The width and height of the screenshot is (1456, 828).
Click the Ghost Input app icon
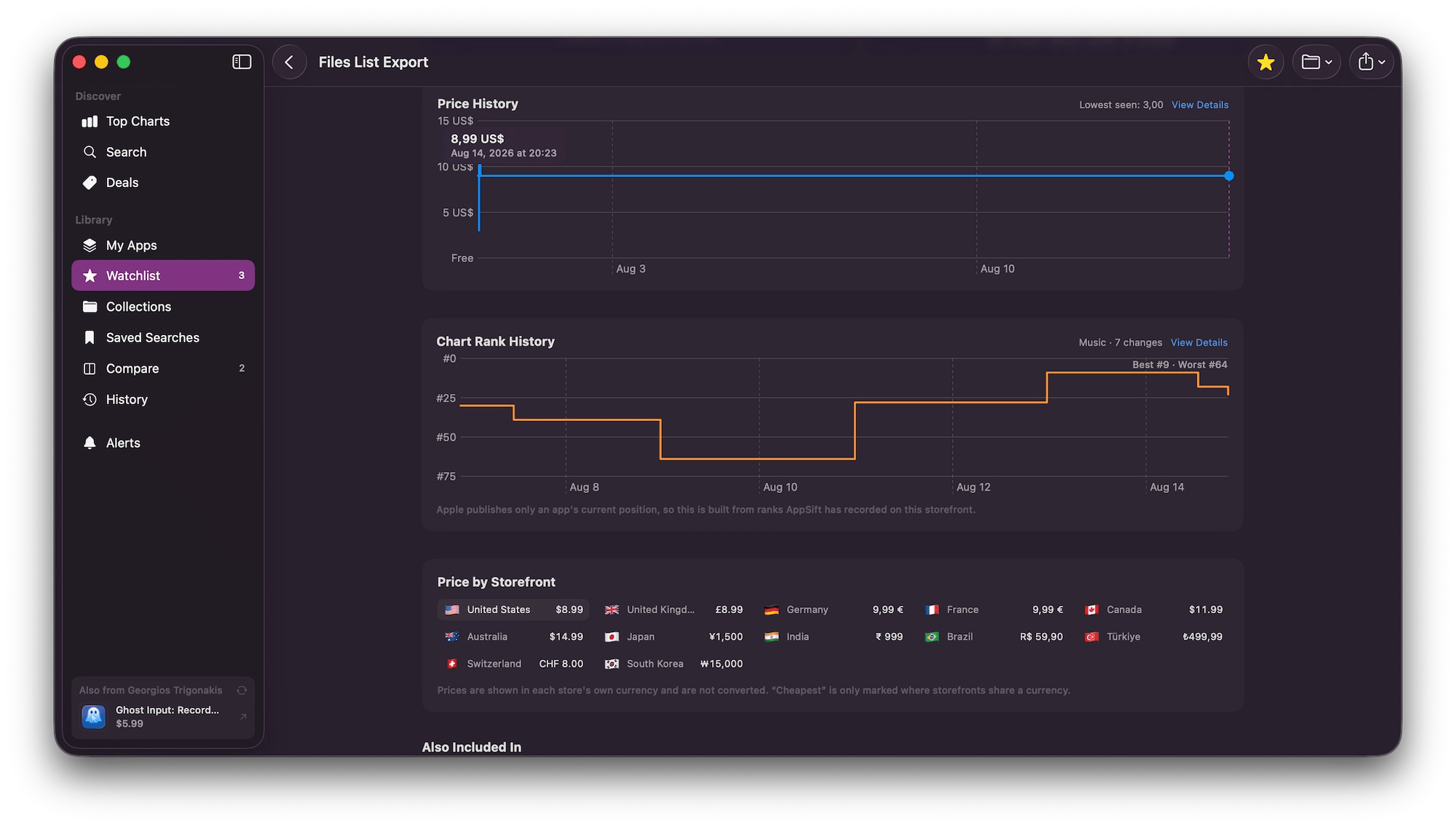[x=93, y=717]
